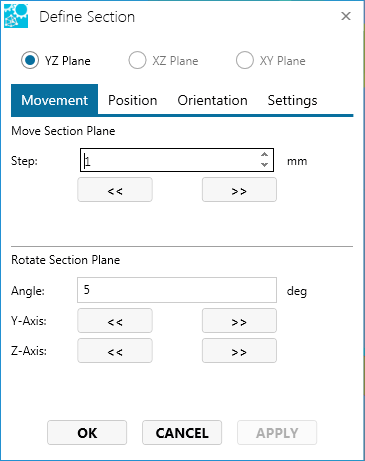Open the Position tab
The image size is (365, 461).
pyautogui.click(x=133, y=100)
